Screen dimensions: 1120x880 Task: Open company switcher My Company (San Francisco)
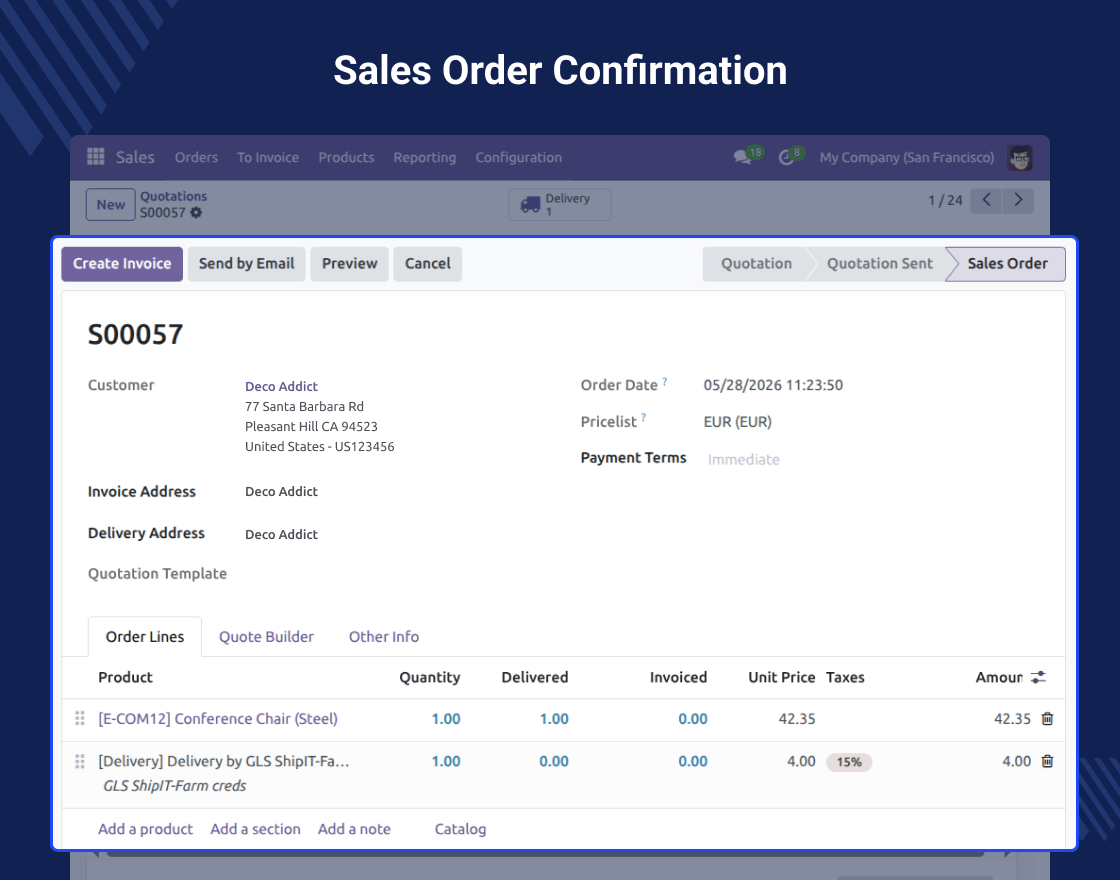(906, 157)
